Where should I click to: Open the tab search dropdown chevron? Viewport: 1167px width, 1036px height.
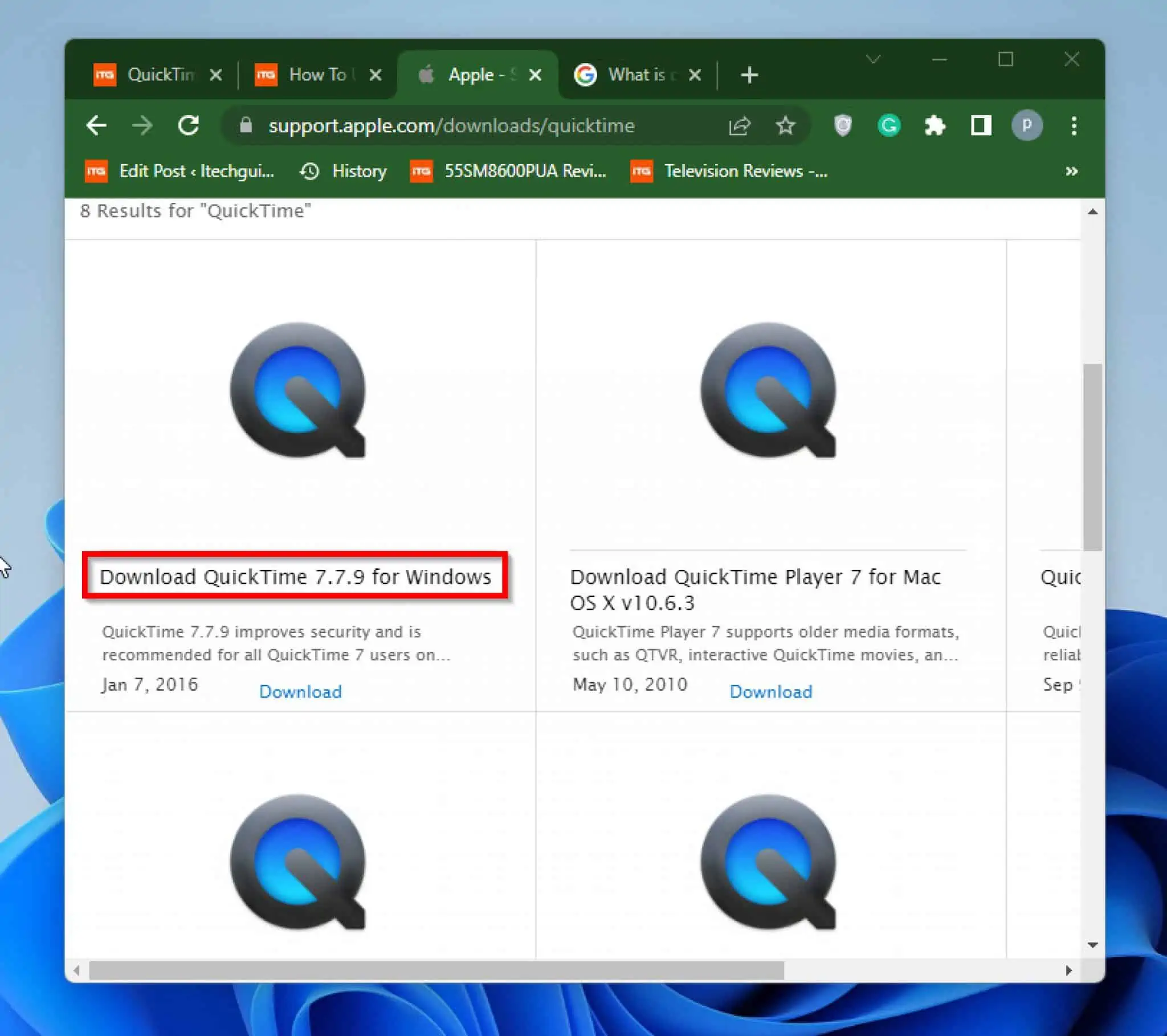click(874, 59)
